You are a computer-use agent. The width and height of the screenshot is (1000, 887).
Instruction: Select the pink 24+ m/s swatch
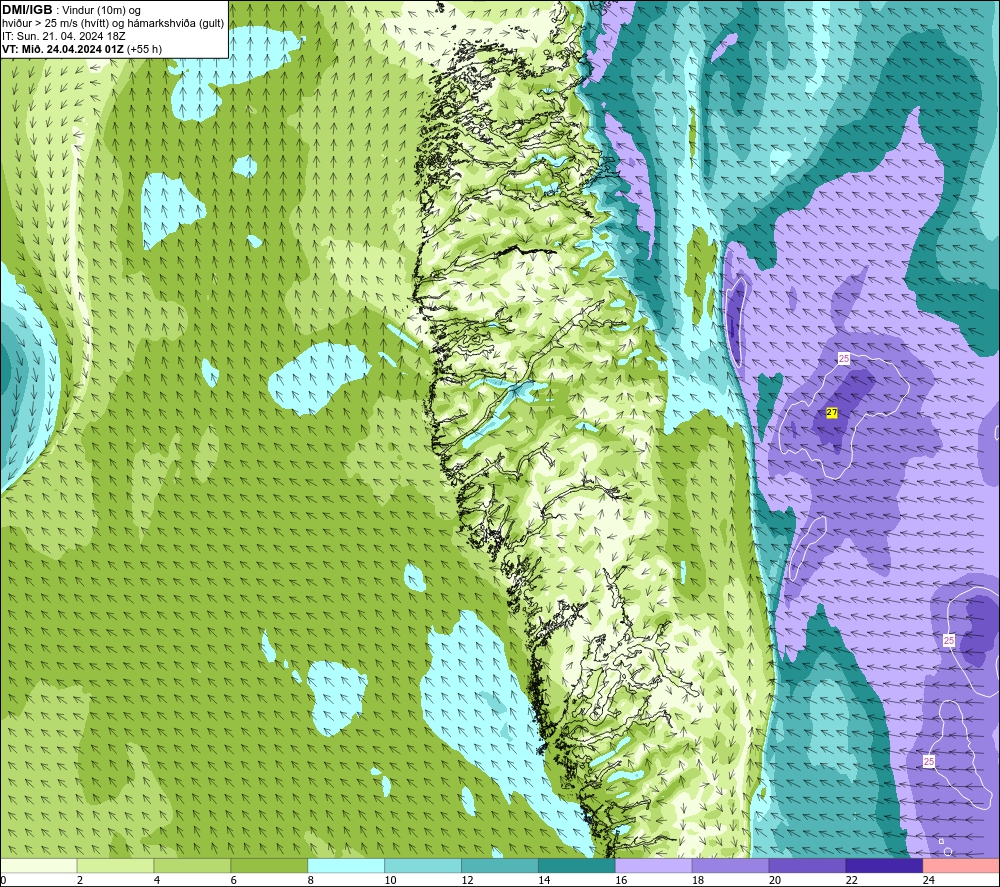pos(961,866)
